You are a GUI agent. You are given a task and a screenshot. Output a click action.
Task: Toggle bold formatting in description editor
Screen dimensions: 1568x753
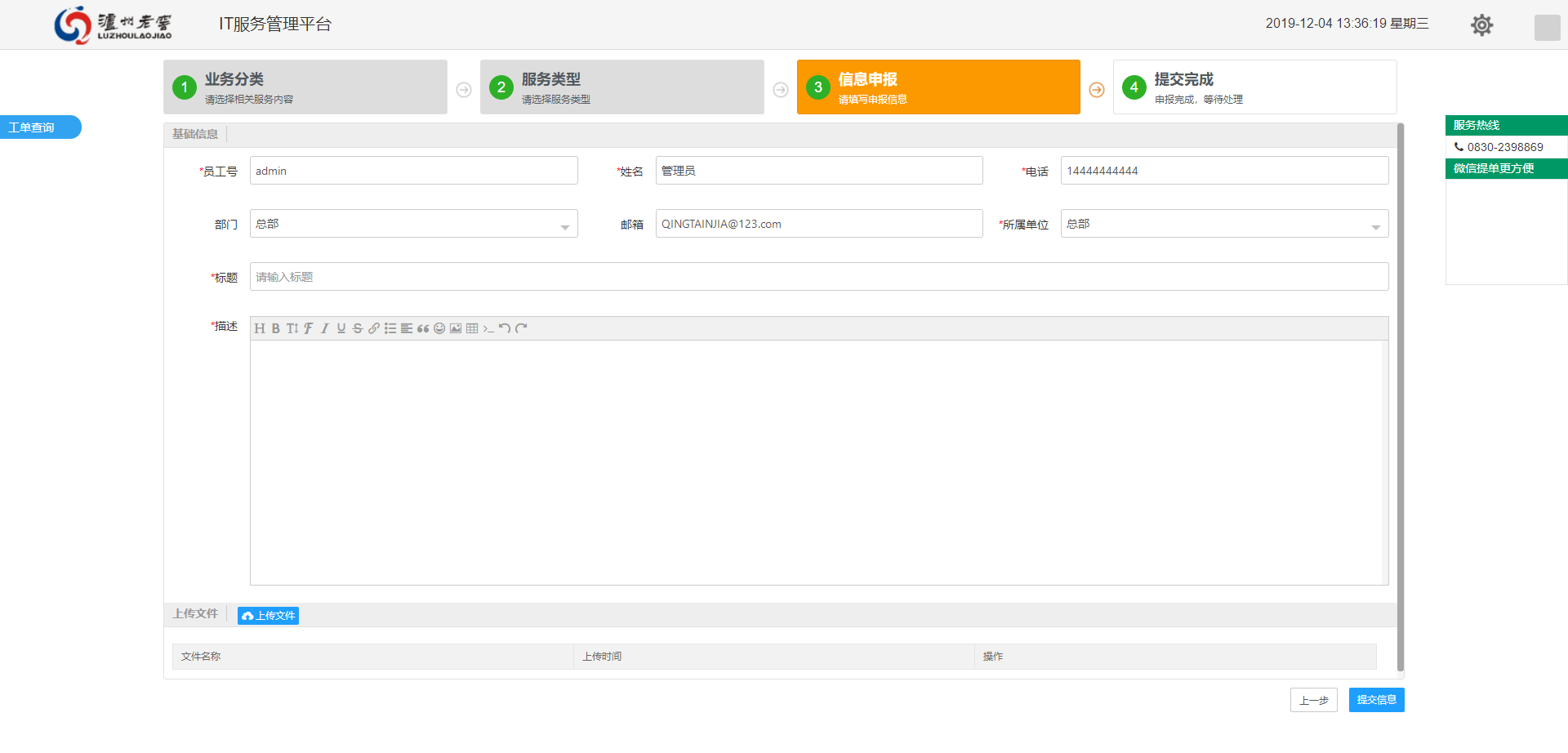tap(276, 328)
